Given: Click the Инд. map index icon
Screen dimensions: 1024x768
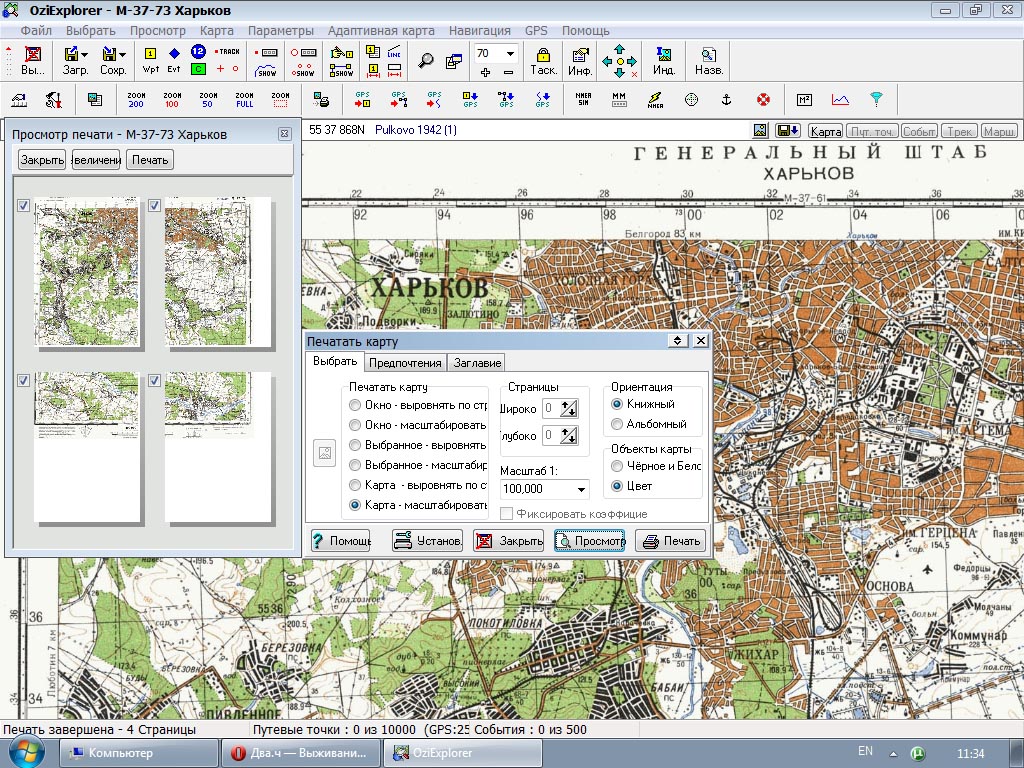Looking at the screenshot, I should coord(664,61).
